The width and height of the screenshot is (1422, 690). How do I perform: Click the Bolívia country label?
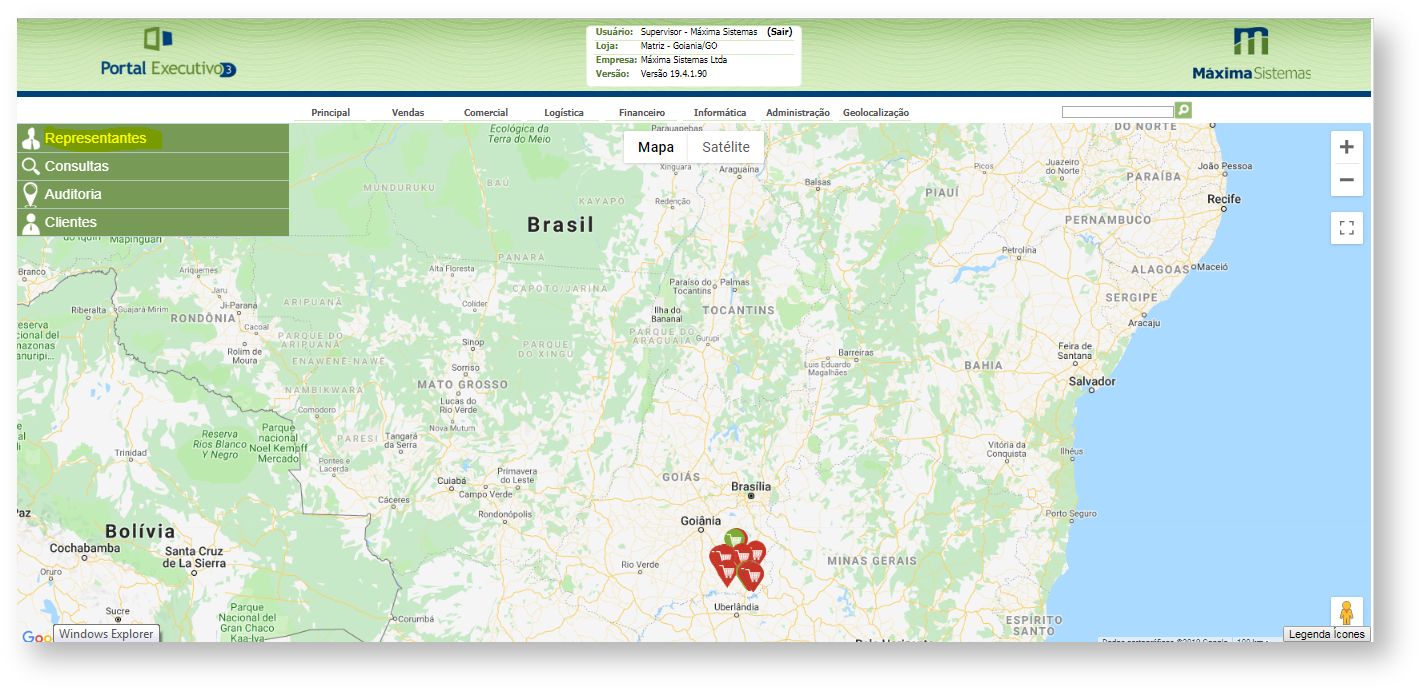coord(139,531)
